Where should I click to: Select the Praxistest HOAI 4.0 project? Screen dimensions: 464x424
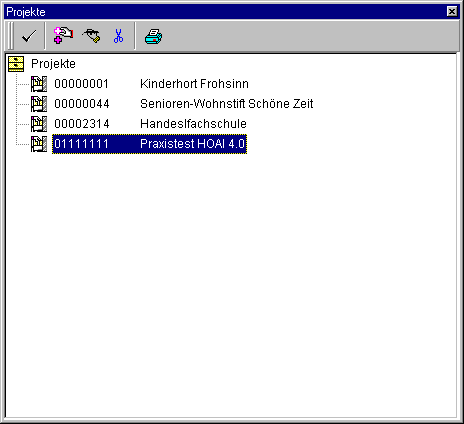pyautogui.click(x=149, y=144)
